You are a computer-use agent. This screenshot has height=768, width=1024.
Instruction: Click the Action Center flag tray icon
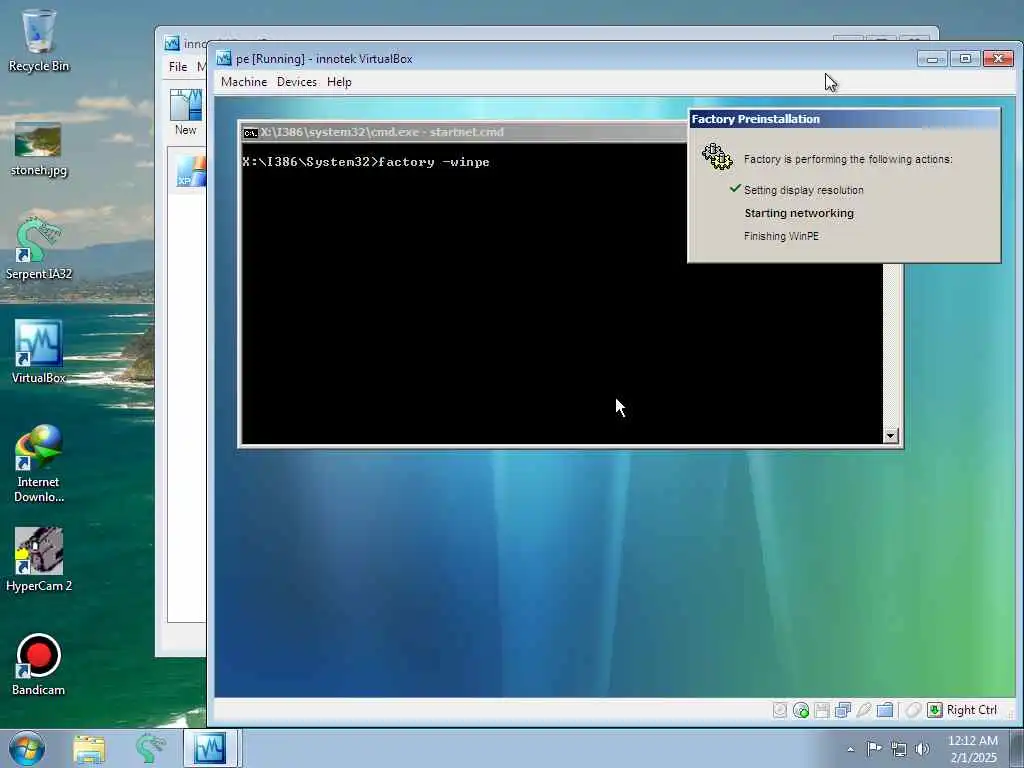click(873, 748)
